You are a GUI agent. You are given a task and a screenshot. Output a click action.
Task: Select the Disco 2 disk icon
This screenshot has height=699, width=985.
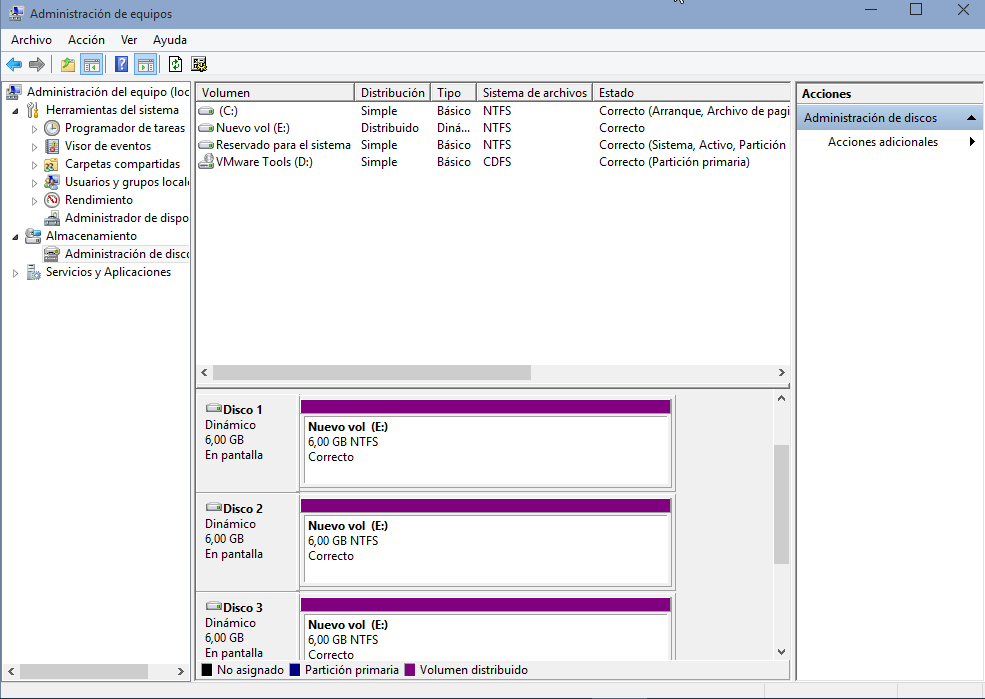[214, 507]
